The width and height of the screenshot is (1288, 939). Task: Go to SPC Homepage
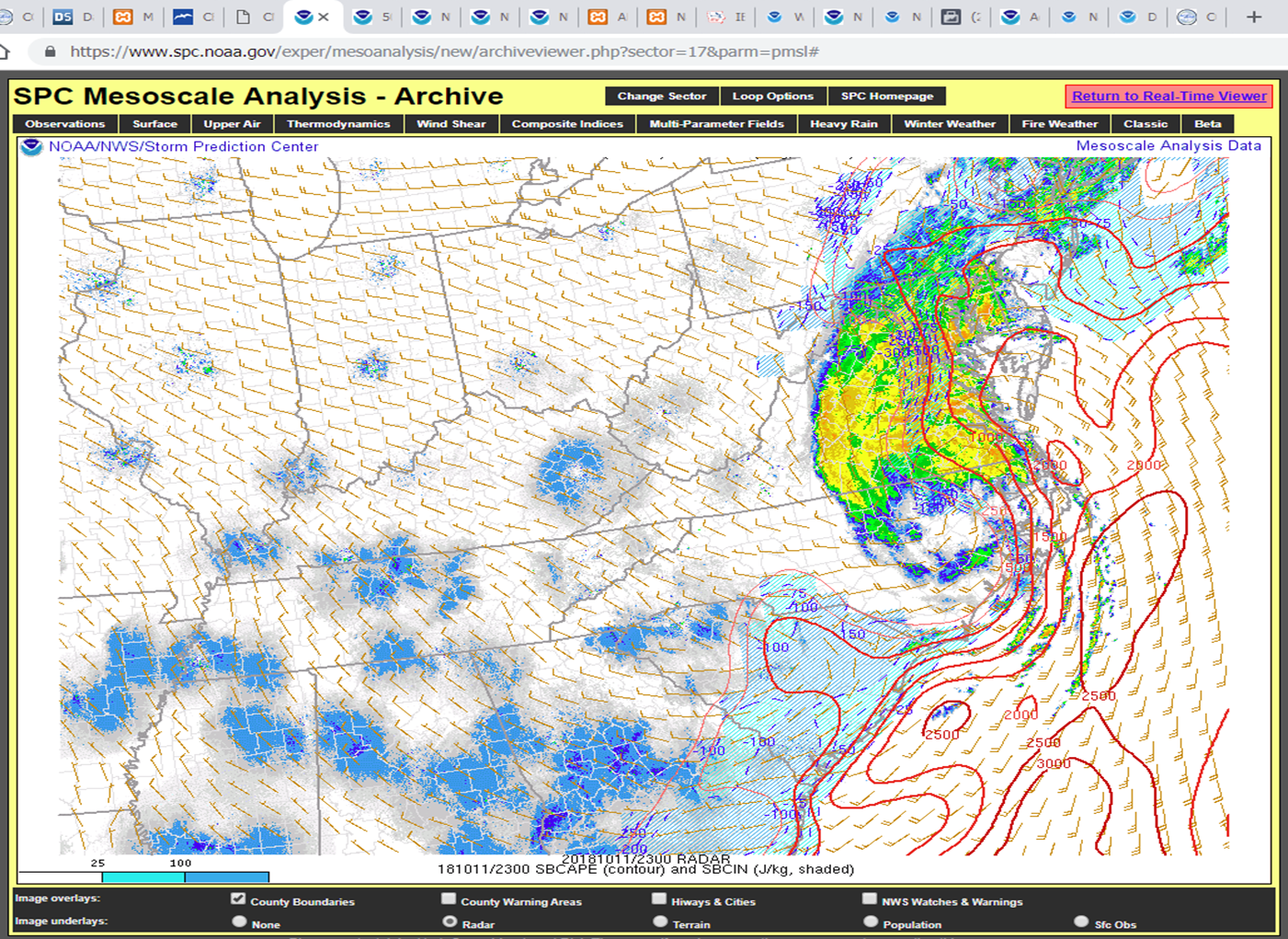pyautogui.click(x=887, y=97)
